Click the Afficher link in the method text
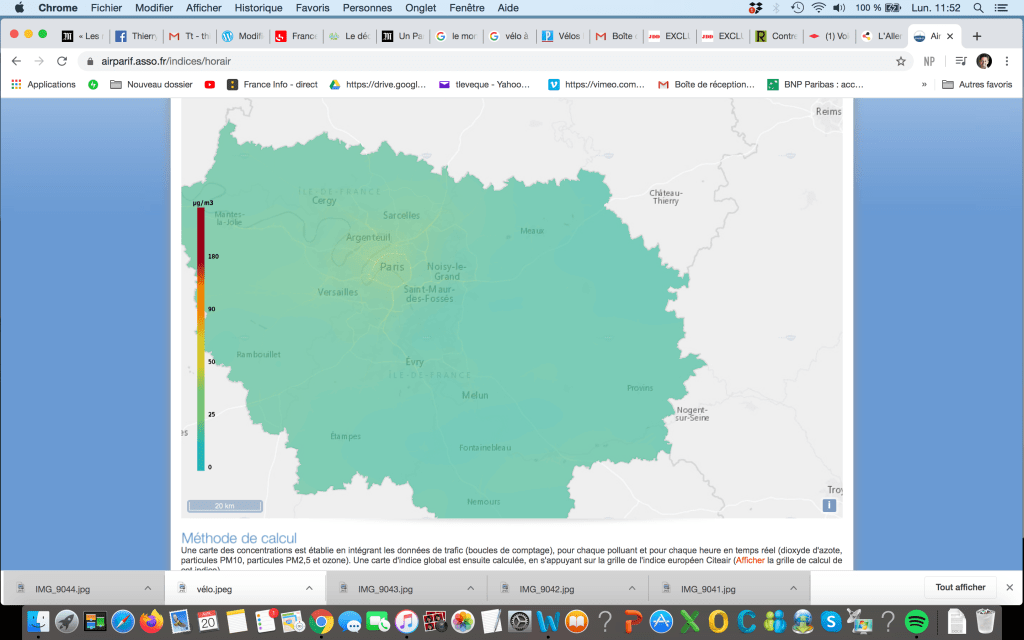Screen dimensions: 1024x640 point(751,561)
